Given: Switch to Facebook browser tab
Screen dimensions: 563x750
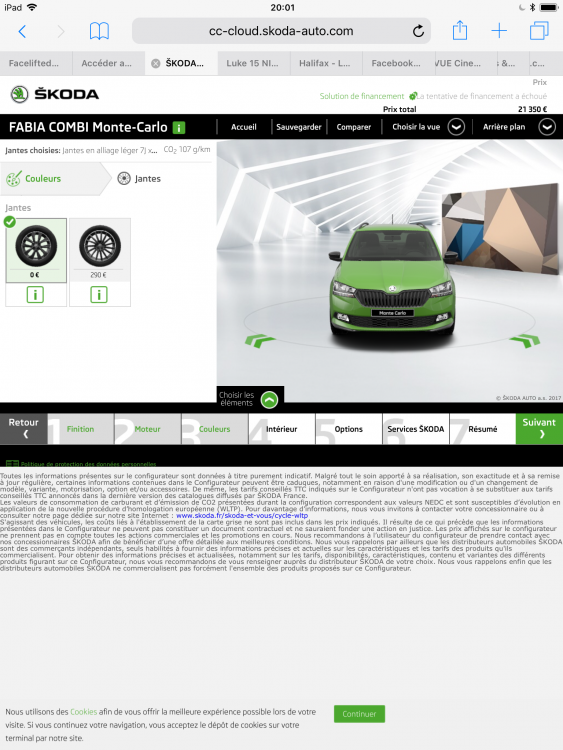Looking at the screenshot, I should [398, 63].
